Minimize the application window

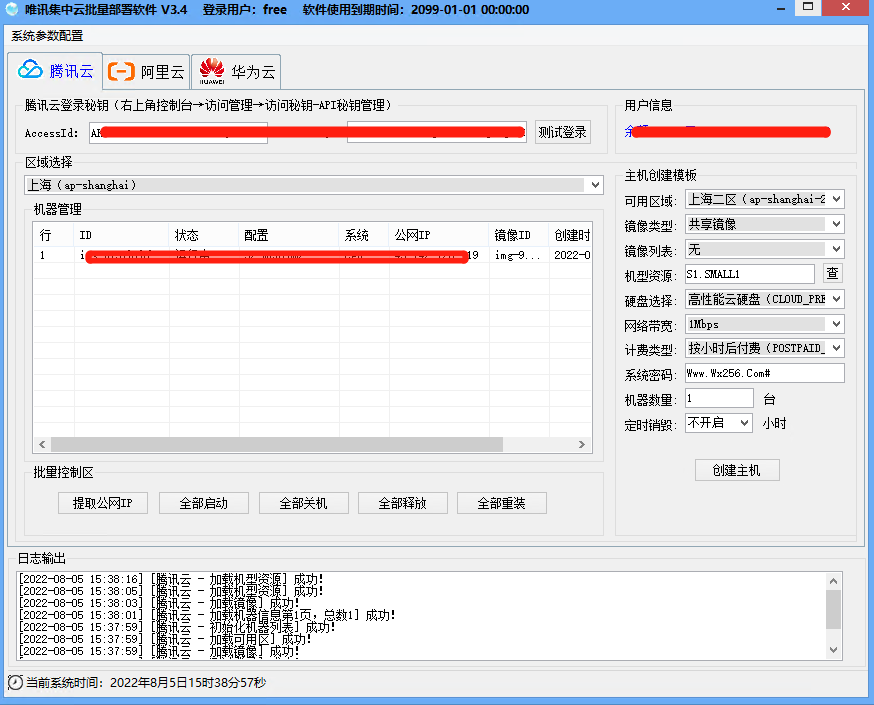coord(781,8)
